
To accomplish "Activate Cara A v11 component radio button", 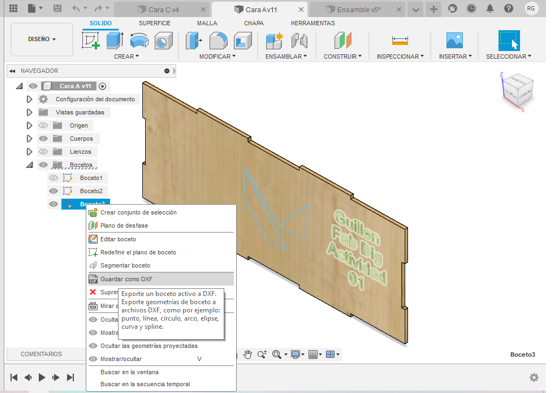I will click(102, 86).
